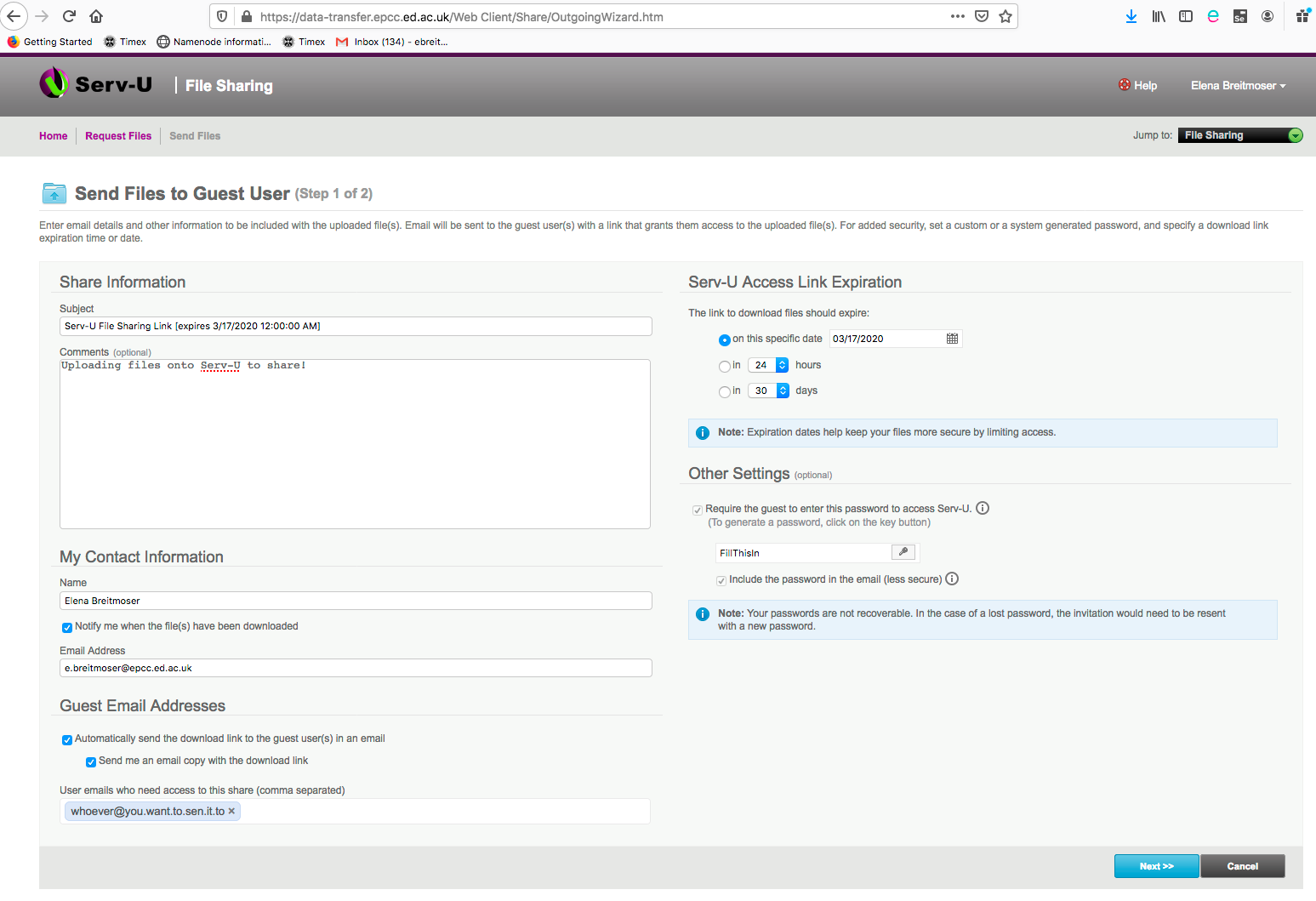Go to the Home tab
Viewport: 1316px width, 901px height.
point(53,136)
